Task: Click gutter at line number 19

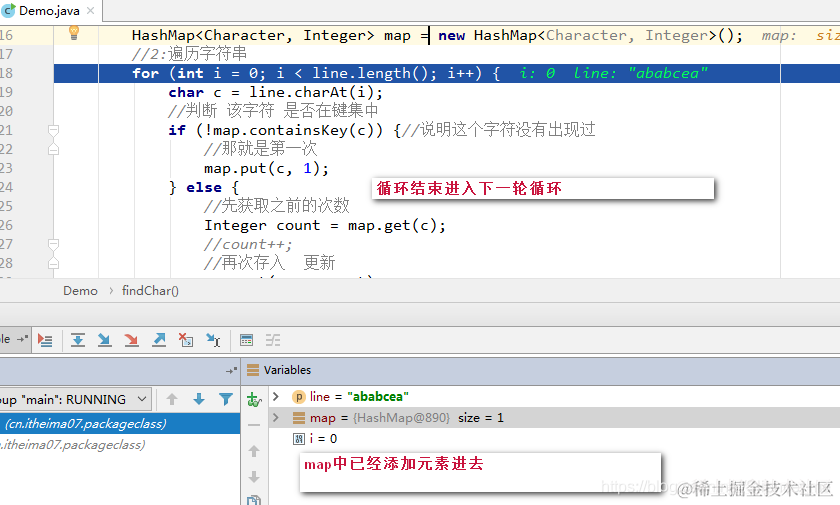Action: 6,92
